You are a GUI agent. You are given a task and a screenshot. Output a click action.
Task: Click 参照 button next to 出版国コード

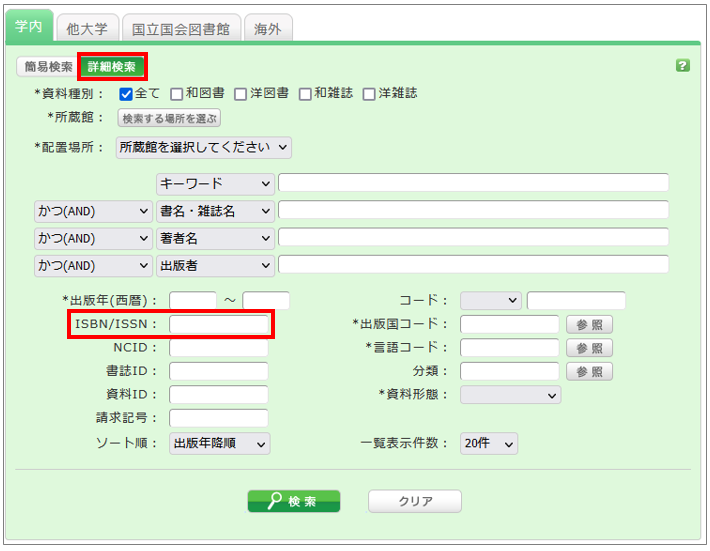[x=589, y=325]
